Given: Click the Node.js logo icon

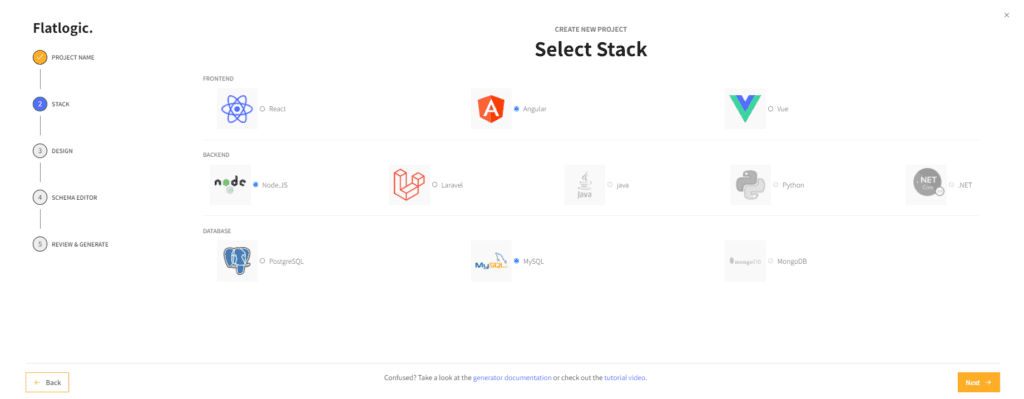Looking at the screenshot, I should [x=231, y=185].
